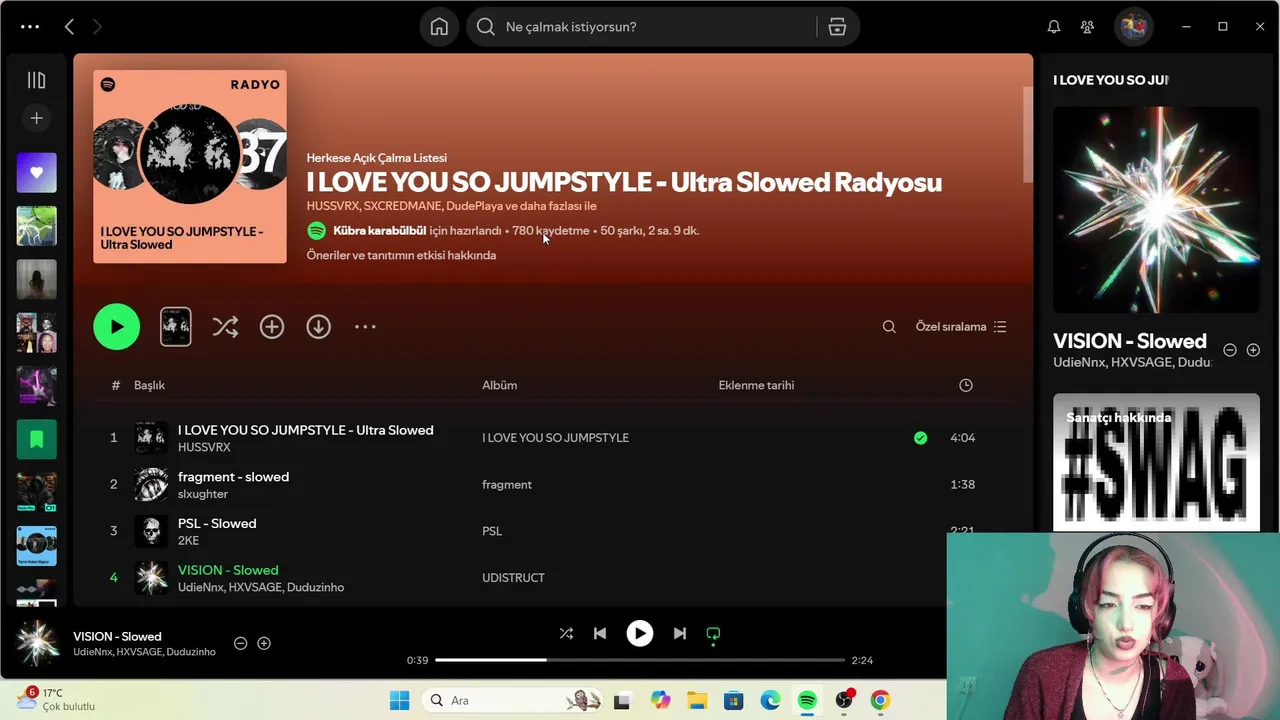1280x720 pixels.
Task: Sort by Eklenme tarihi column
Action: [x=756, y=385]
